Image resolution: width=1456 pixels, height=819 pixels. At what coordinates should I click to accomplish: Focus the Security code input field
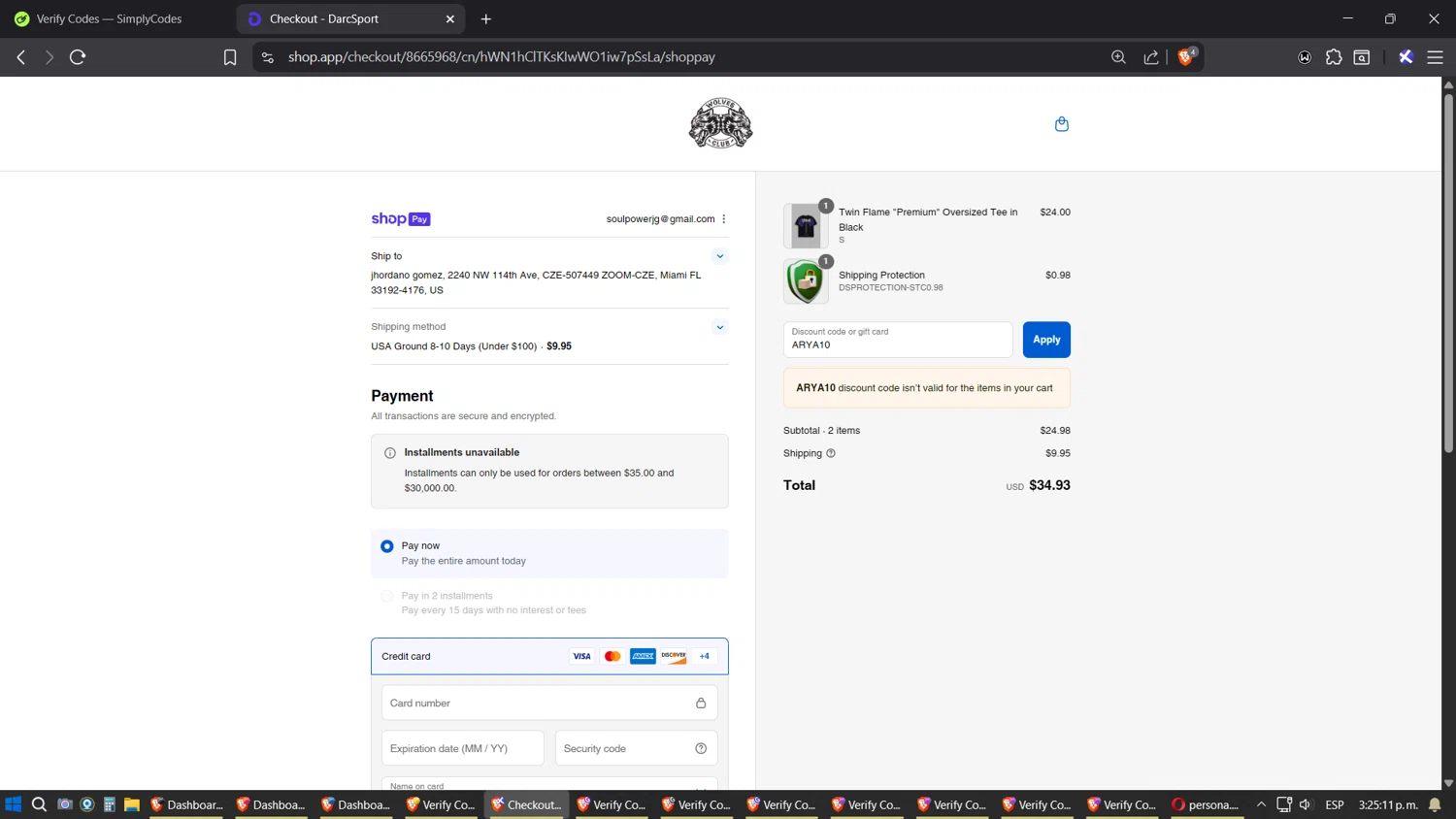[x=636, y=748]
